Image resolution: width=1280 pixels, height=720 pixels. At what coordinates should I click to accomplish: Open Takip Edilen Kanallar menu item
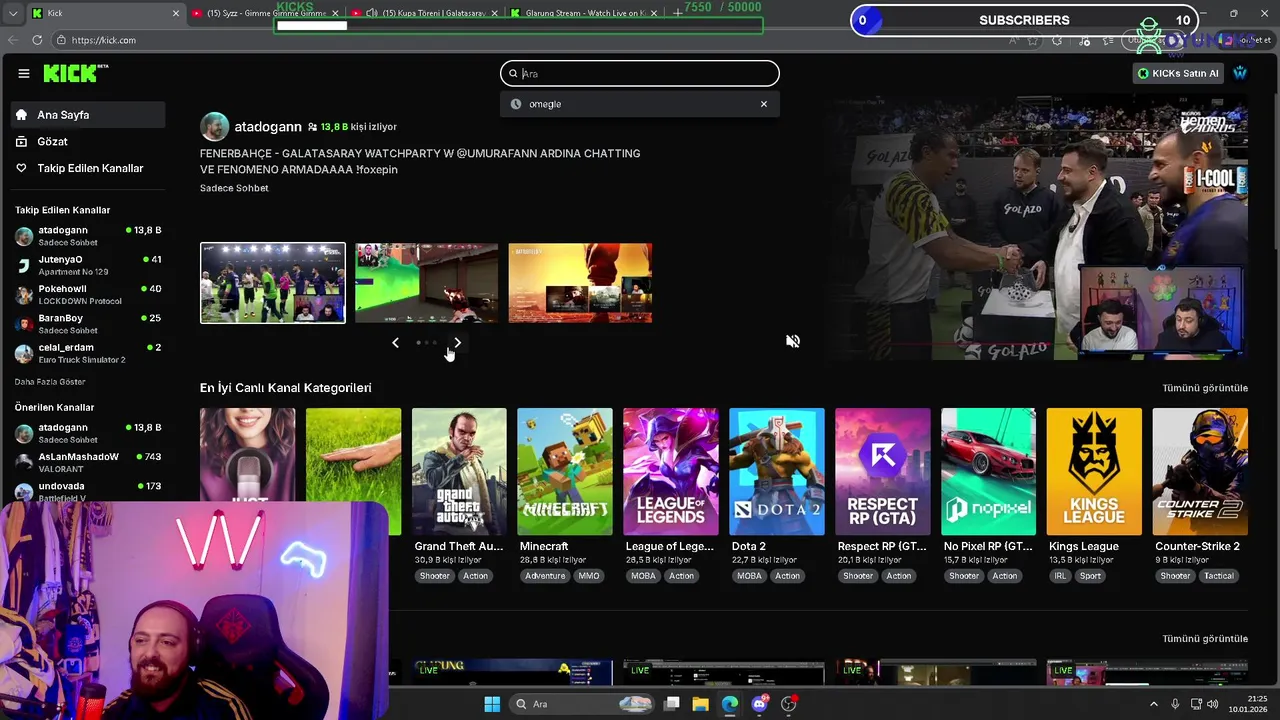88,168
